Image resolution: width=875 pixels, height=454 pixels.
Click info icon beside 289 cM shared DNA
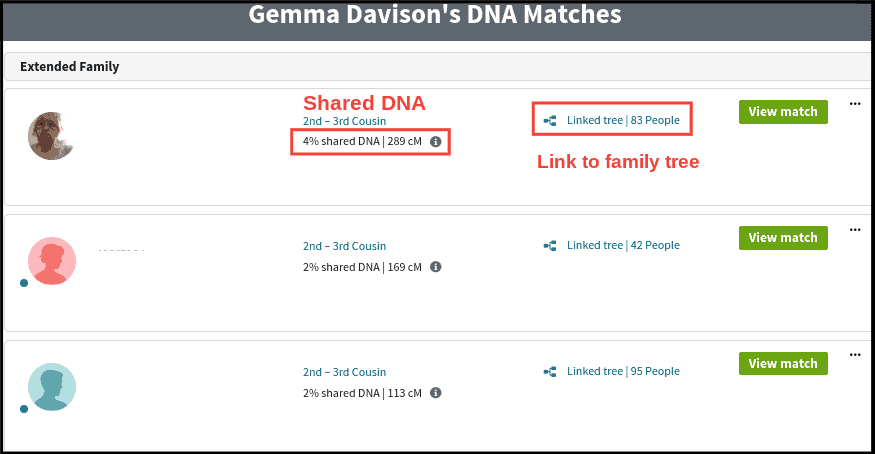(435, 142)
